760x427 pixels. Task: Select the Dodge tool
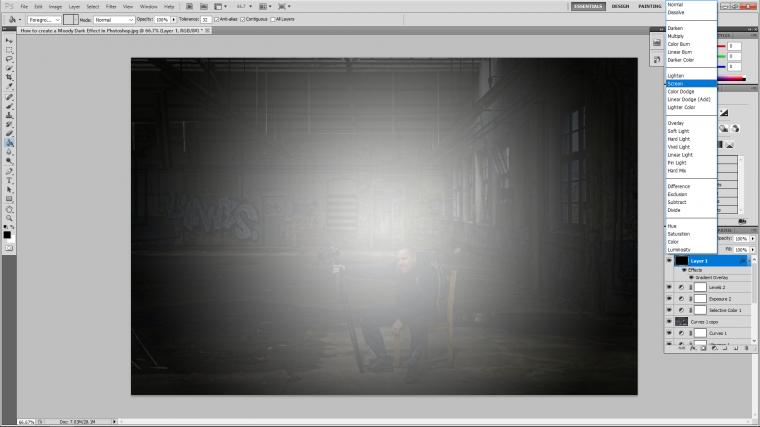coord(9,161)
